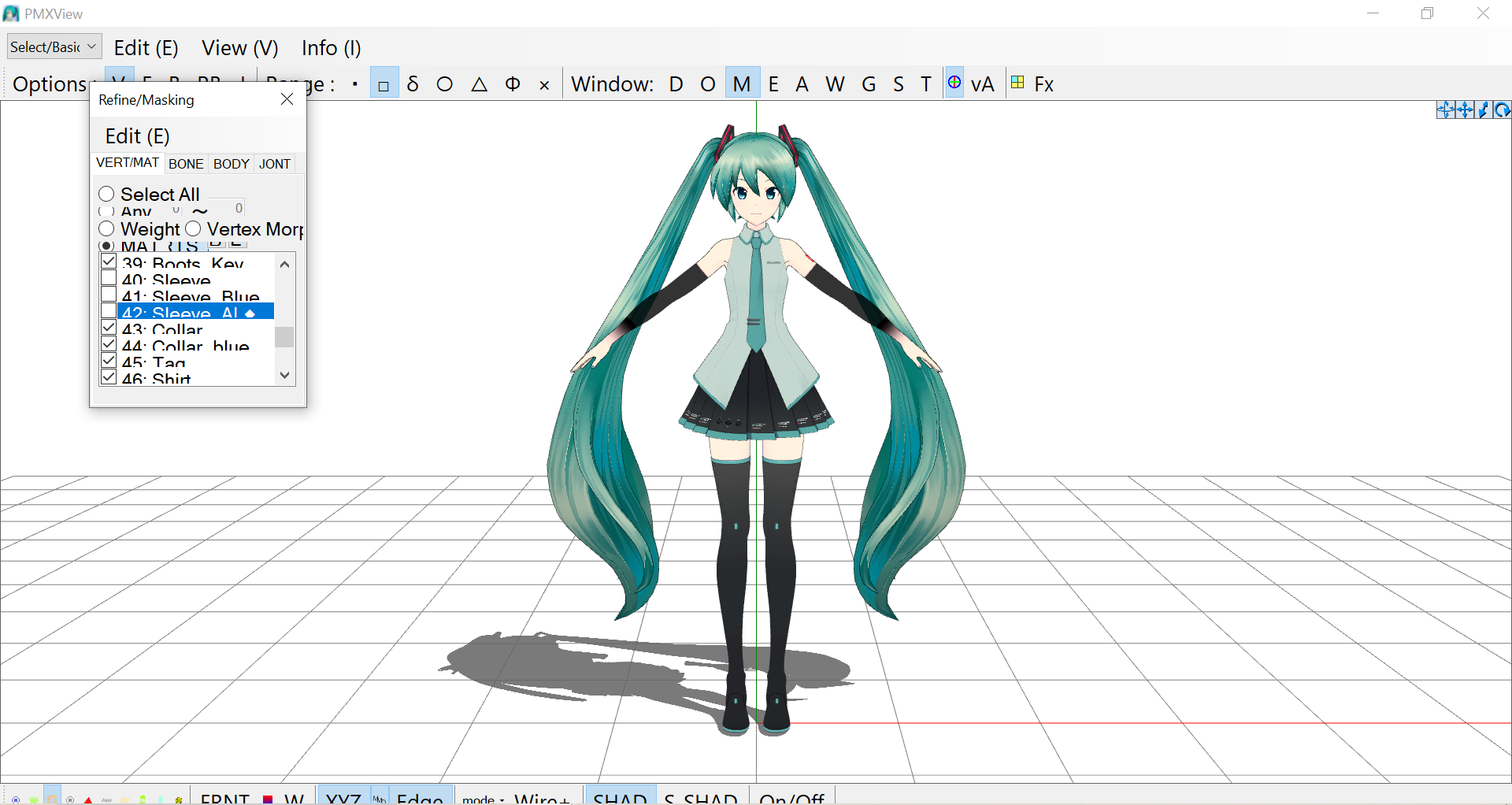Image resolution: width=1512 pixels, height=805 pixels.
Task: Uncheck material 39: Boots_Key
Action: 109,261
